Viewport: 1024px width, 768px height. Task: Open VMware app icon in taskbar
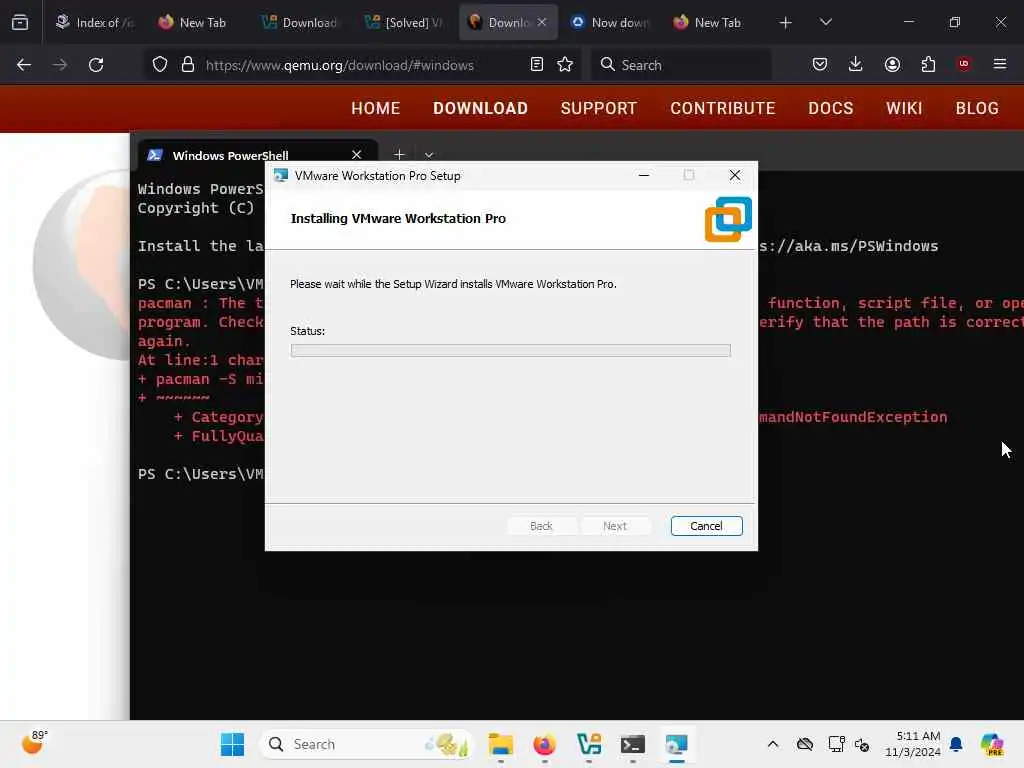tap(589, 744)
